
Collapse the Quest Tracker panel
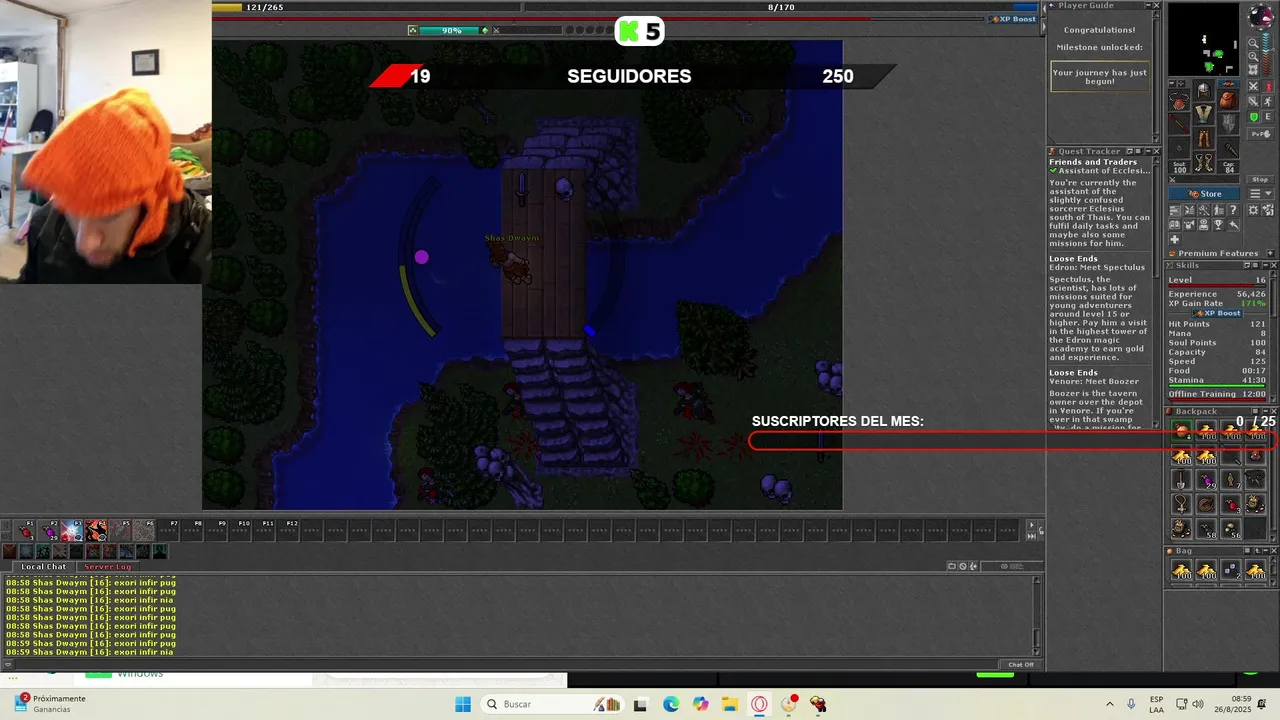tap(1147, 151)
